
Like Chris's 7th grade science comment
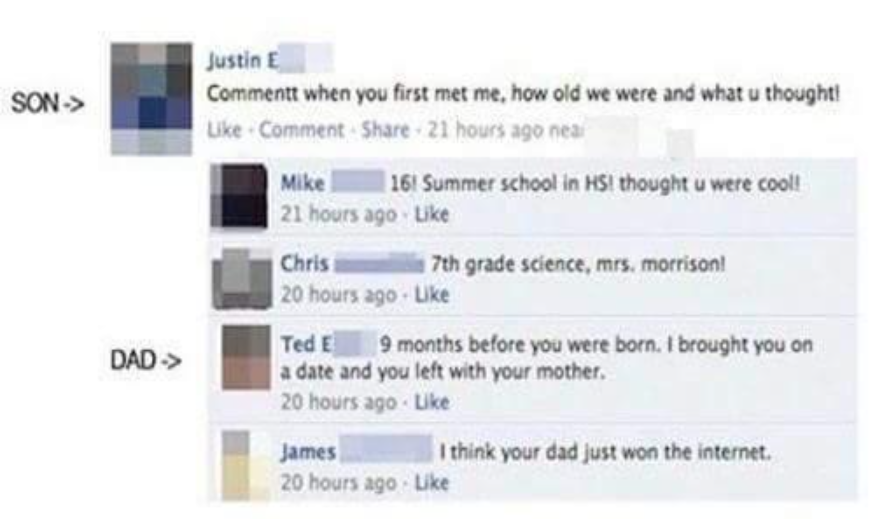(432, 294)
